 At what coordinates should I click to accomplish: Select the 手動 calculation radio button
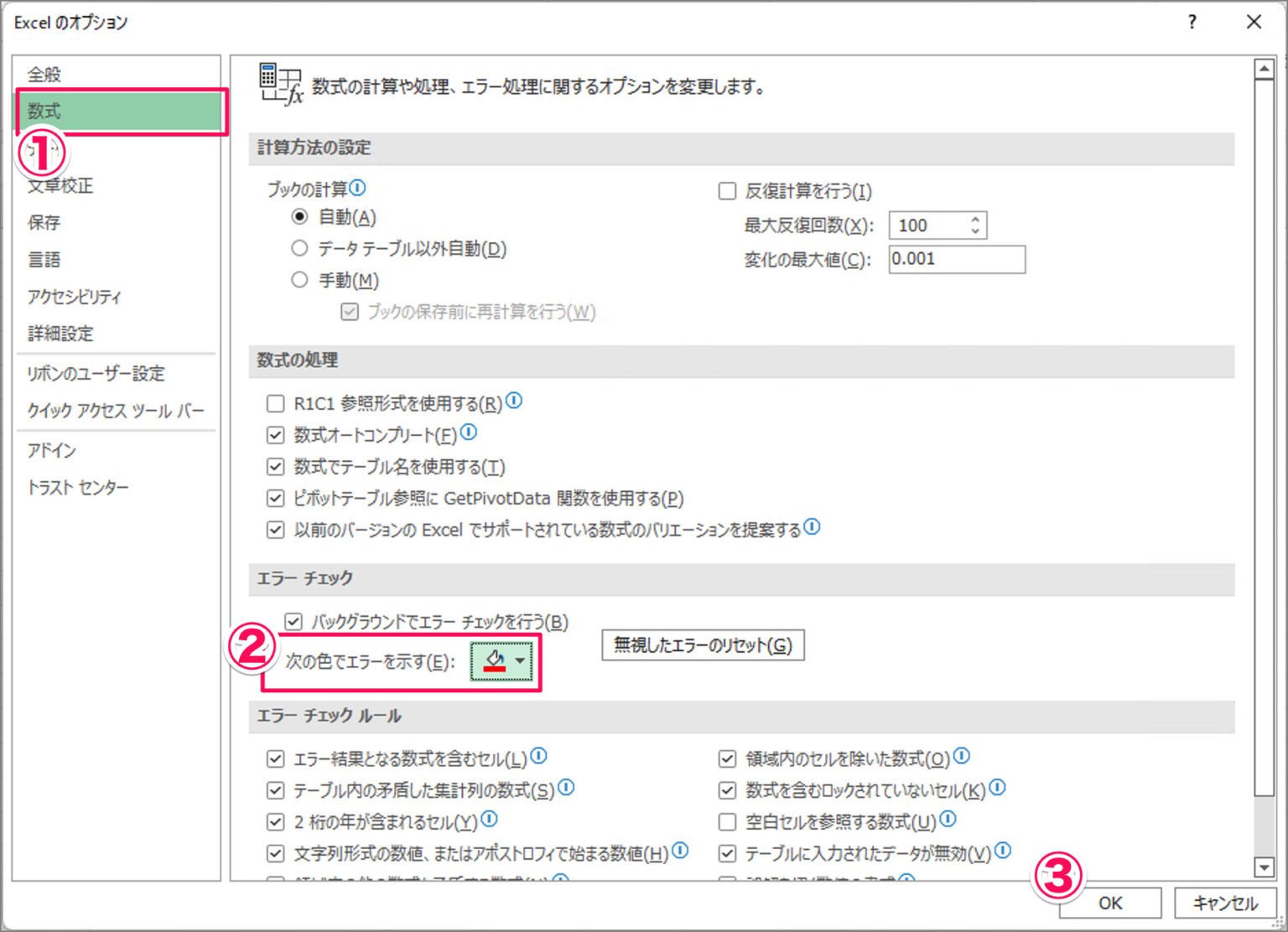(x=299, y=280)
